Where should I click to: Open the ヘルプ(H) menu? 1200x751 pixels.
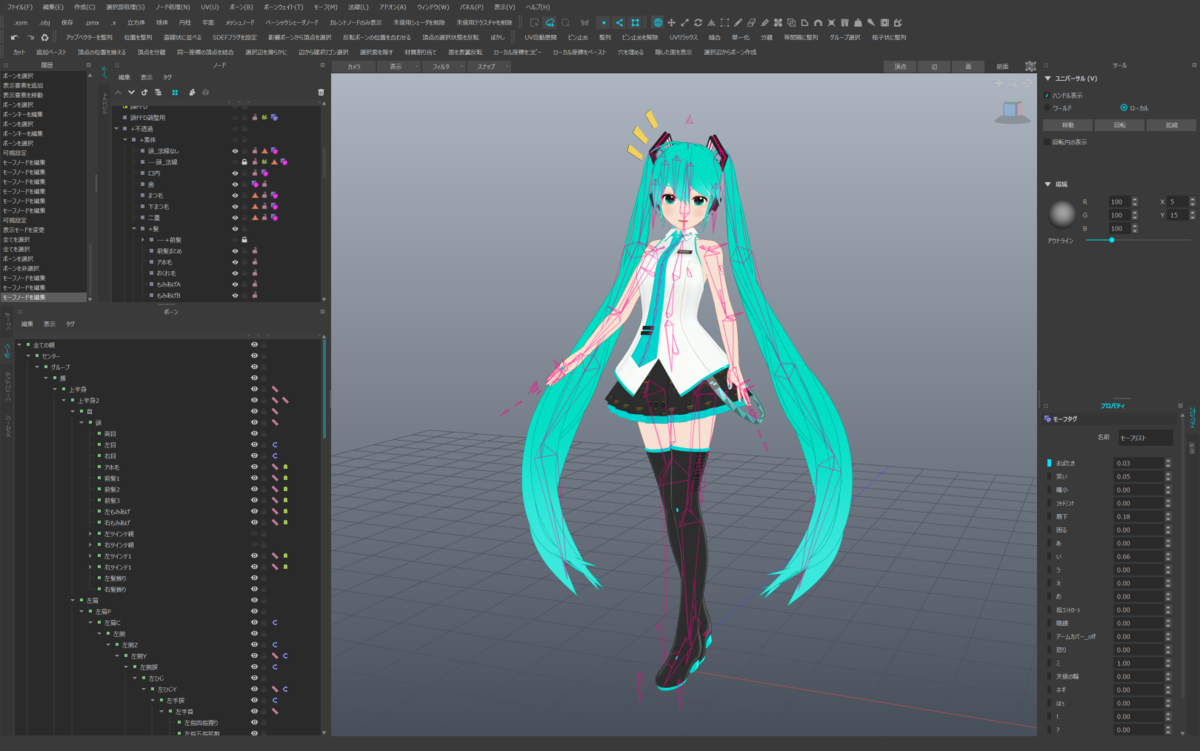tap(538, 6)
